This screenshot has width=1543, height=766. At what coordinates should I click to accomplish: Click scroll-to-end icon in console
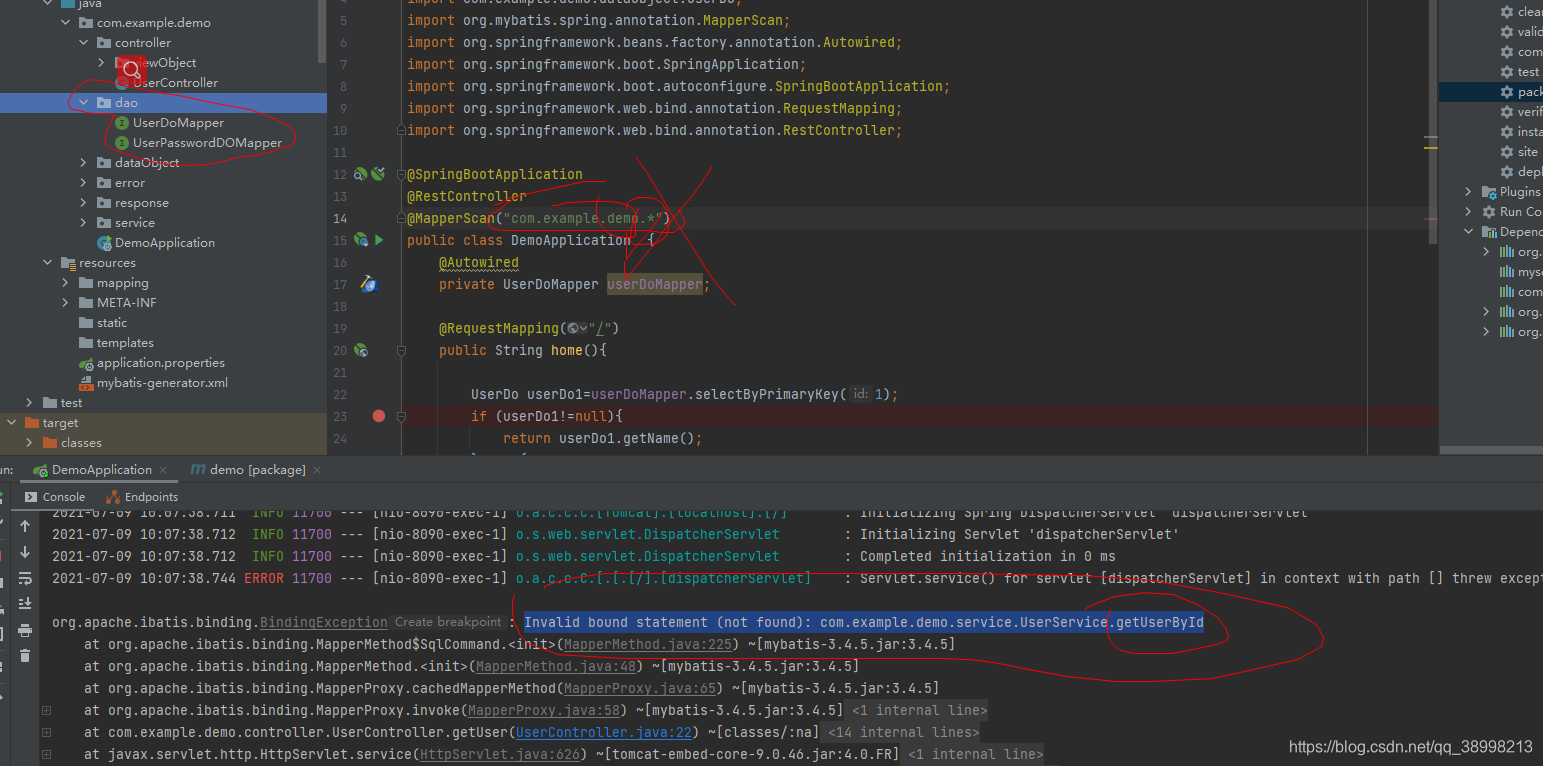click(25, 604)
